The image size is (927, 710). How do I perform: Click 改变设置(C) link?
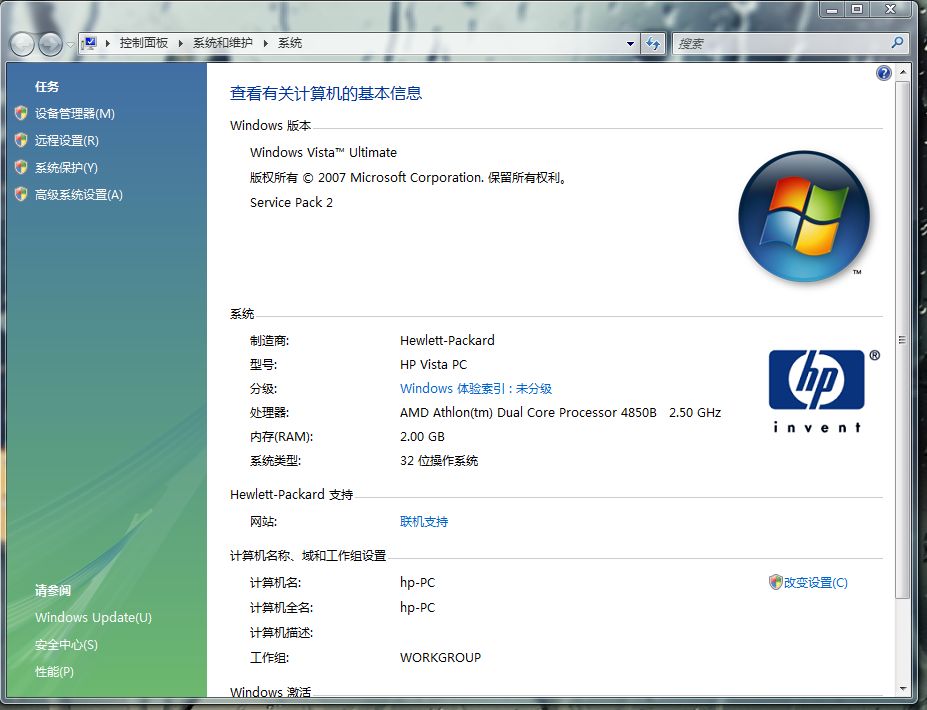coord(816,583)
